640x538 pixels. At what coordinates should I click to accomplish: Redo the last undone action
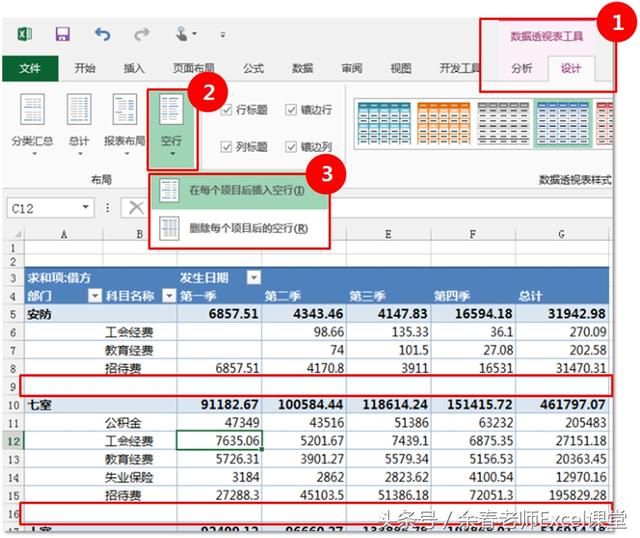pos(142,34)
